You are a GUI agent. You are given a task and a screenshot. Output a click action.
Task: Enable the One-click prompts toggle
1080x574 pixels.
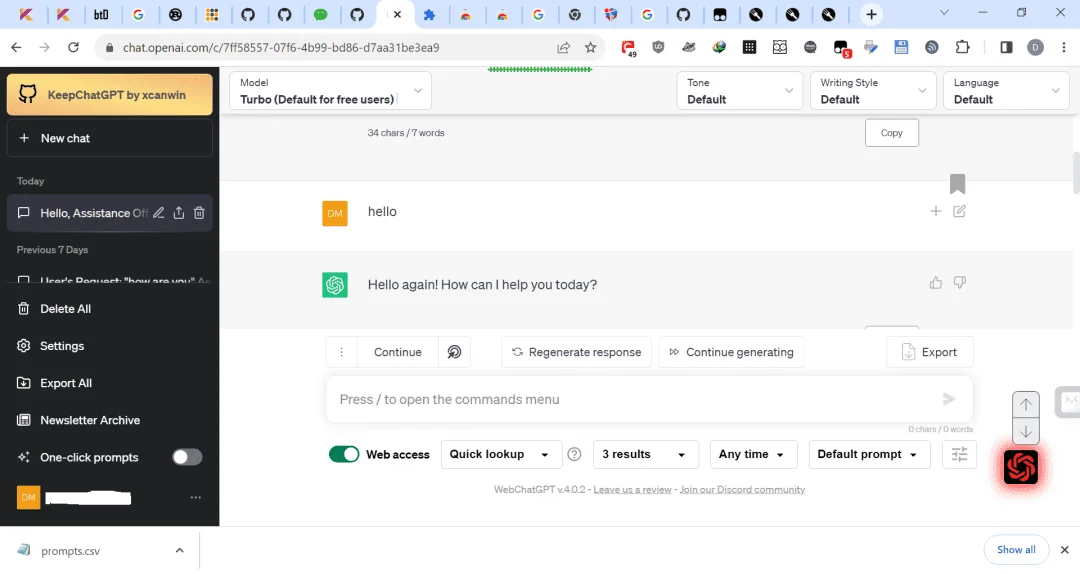tap(187, 457)
